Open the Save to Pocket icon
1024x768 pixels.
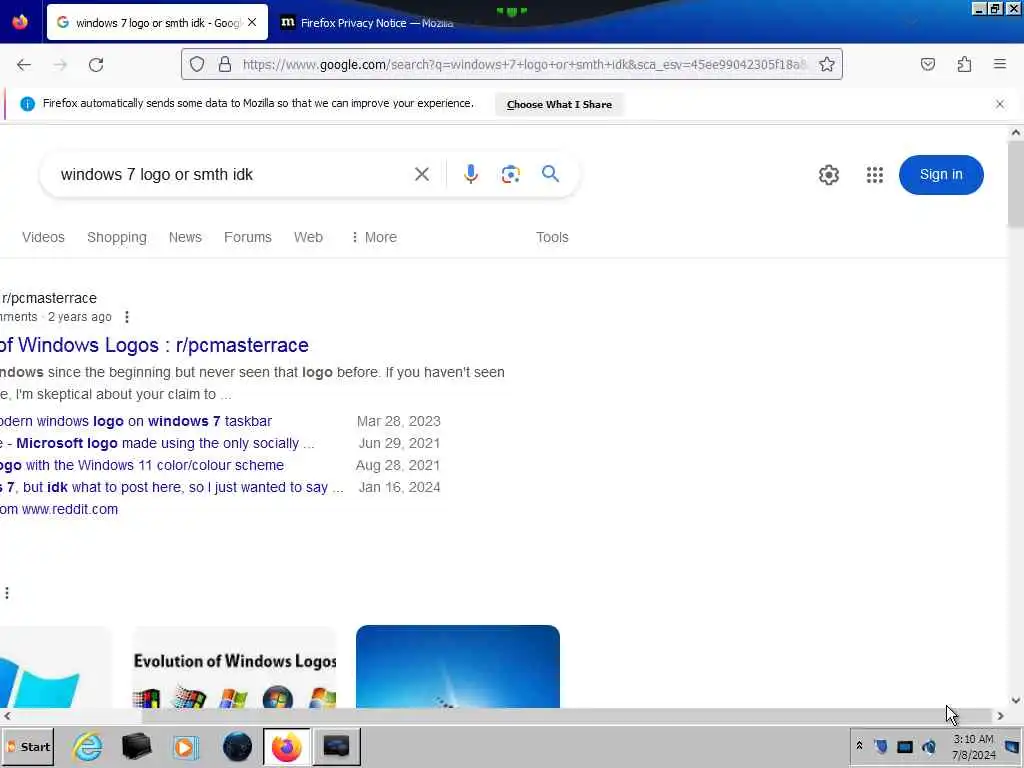point(928,64)
